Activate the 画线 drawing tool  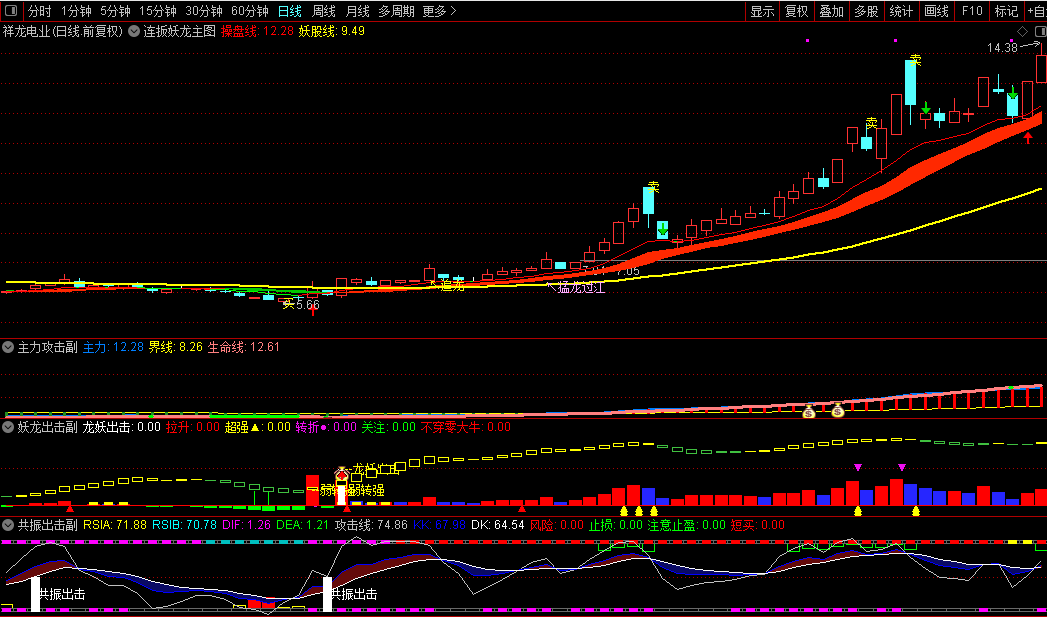point(936,11)
